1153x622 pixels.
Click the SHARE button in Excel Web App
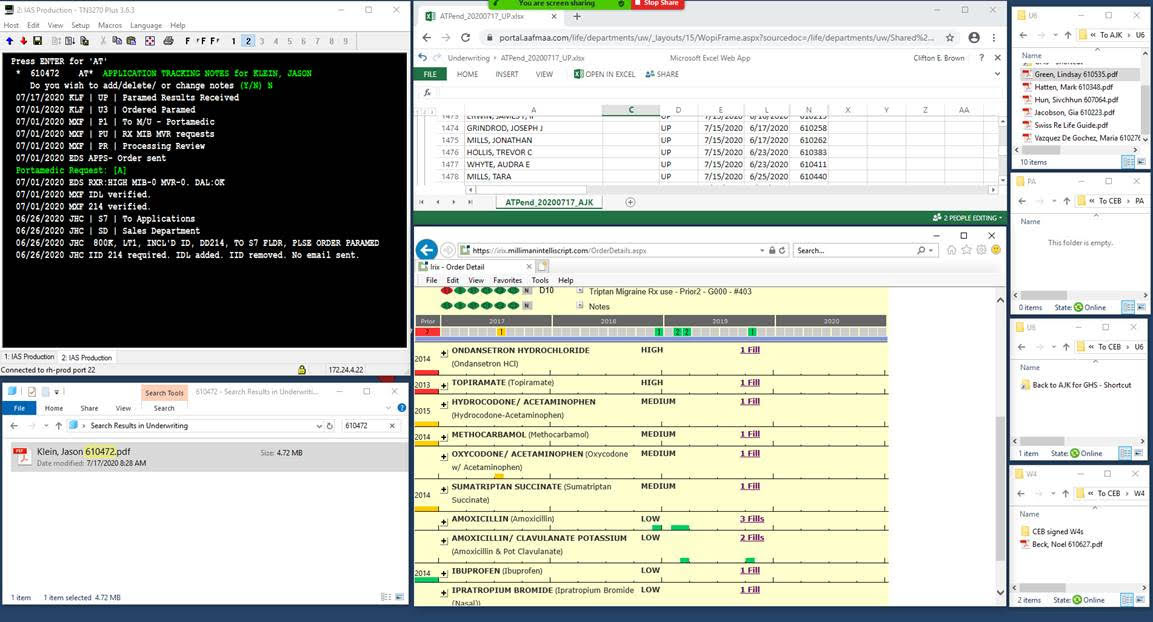(662, 74)
